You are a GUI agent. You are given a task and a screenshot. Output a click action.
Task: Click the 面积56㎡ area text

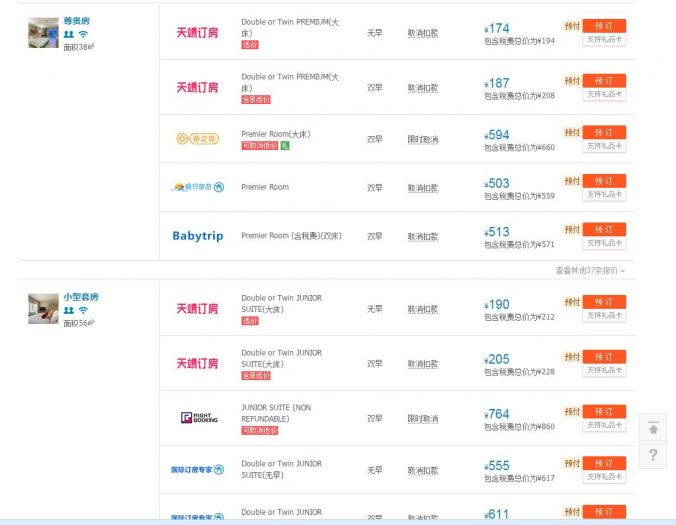[78, 323]
